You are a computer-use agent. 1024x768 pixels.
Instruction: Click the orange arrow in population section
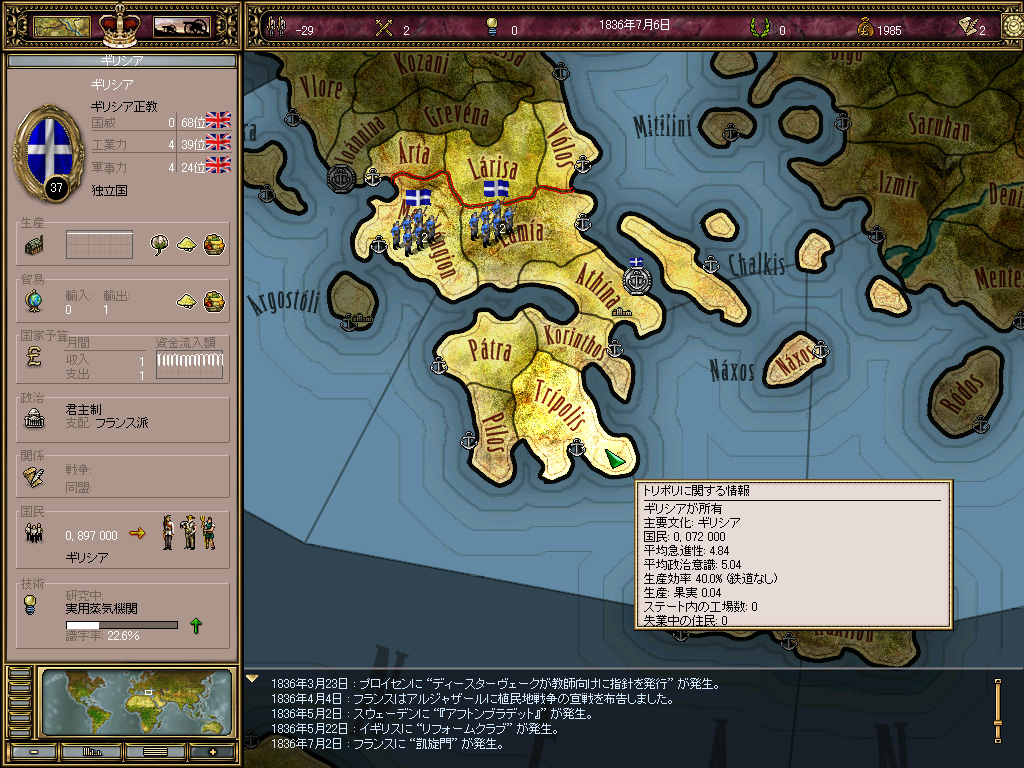pos(137,534)
